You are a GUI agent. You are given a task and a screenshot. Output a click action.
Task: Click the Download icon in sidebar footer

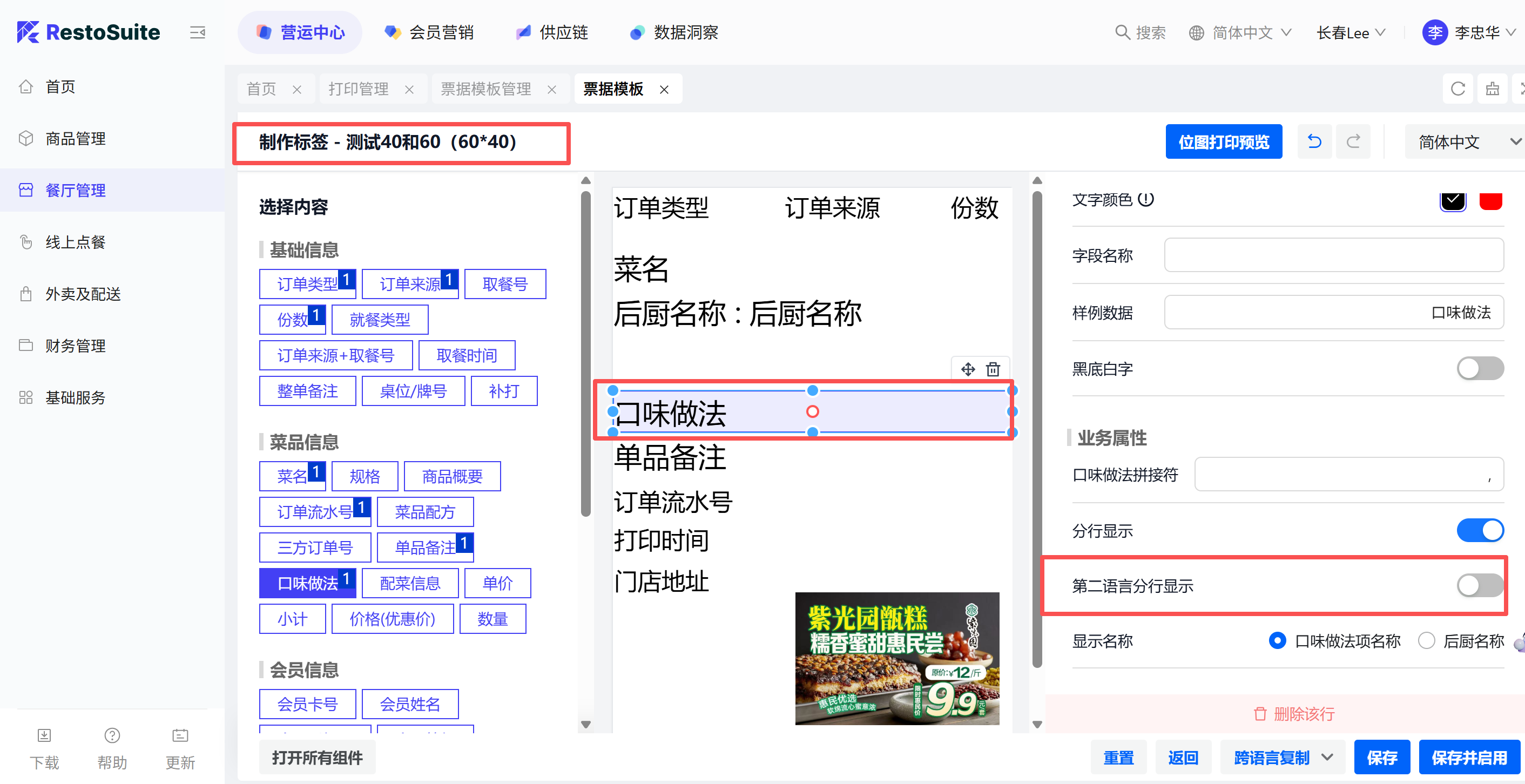pos(44,735)
